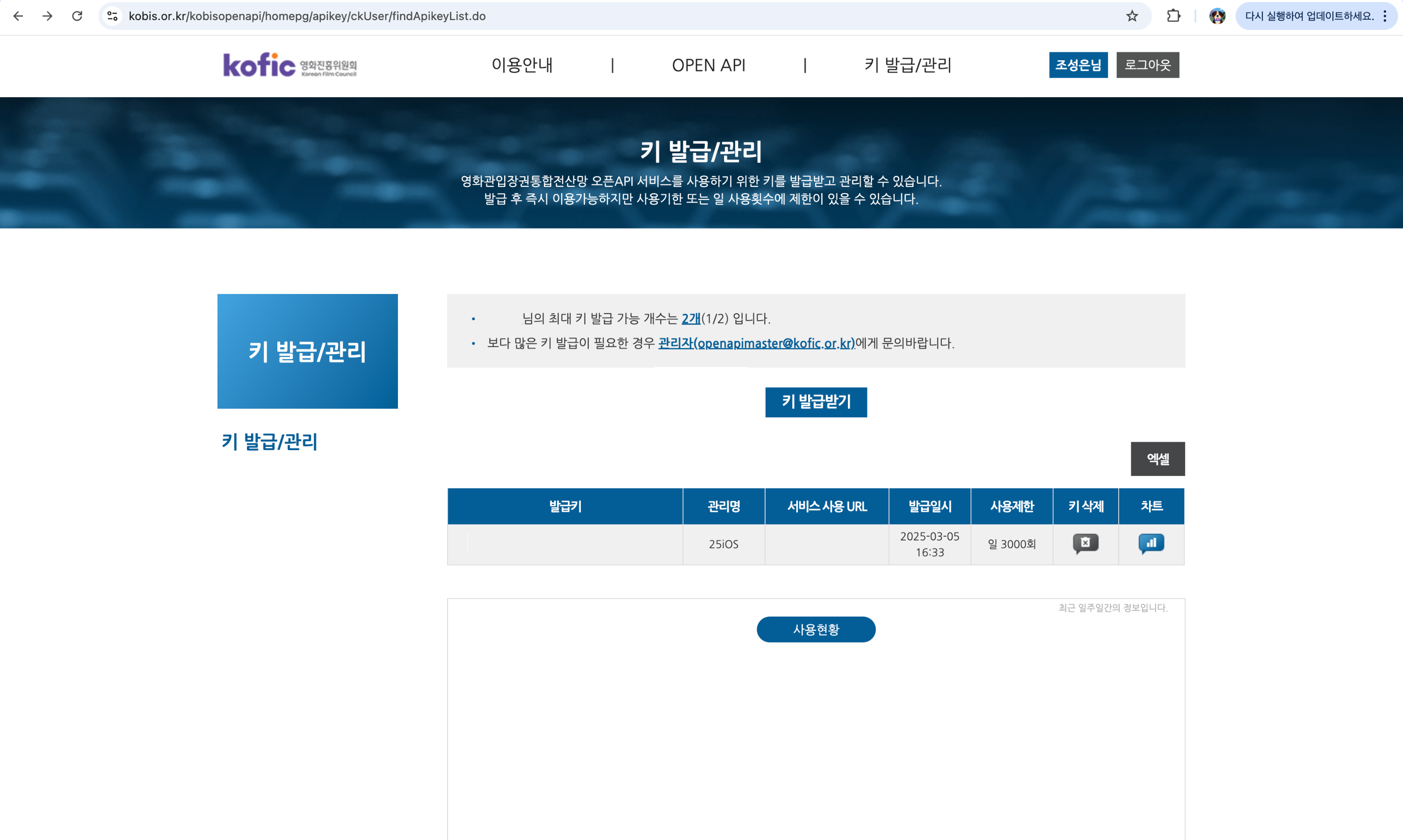
Task: Click the 키 발급받기 button
Action: click(x=816, y=402)
